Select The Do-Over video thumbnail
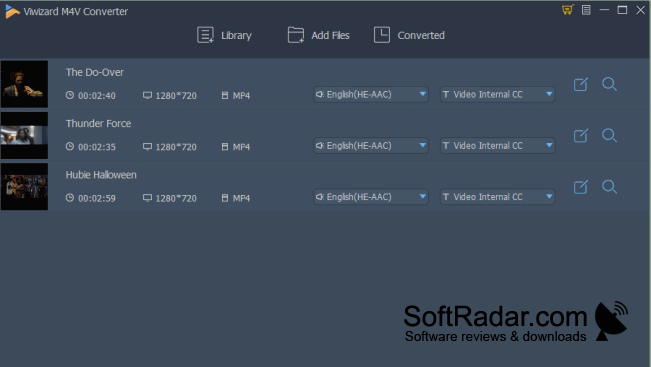651x367 pixels. tap(24, 84)
